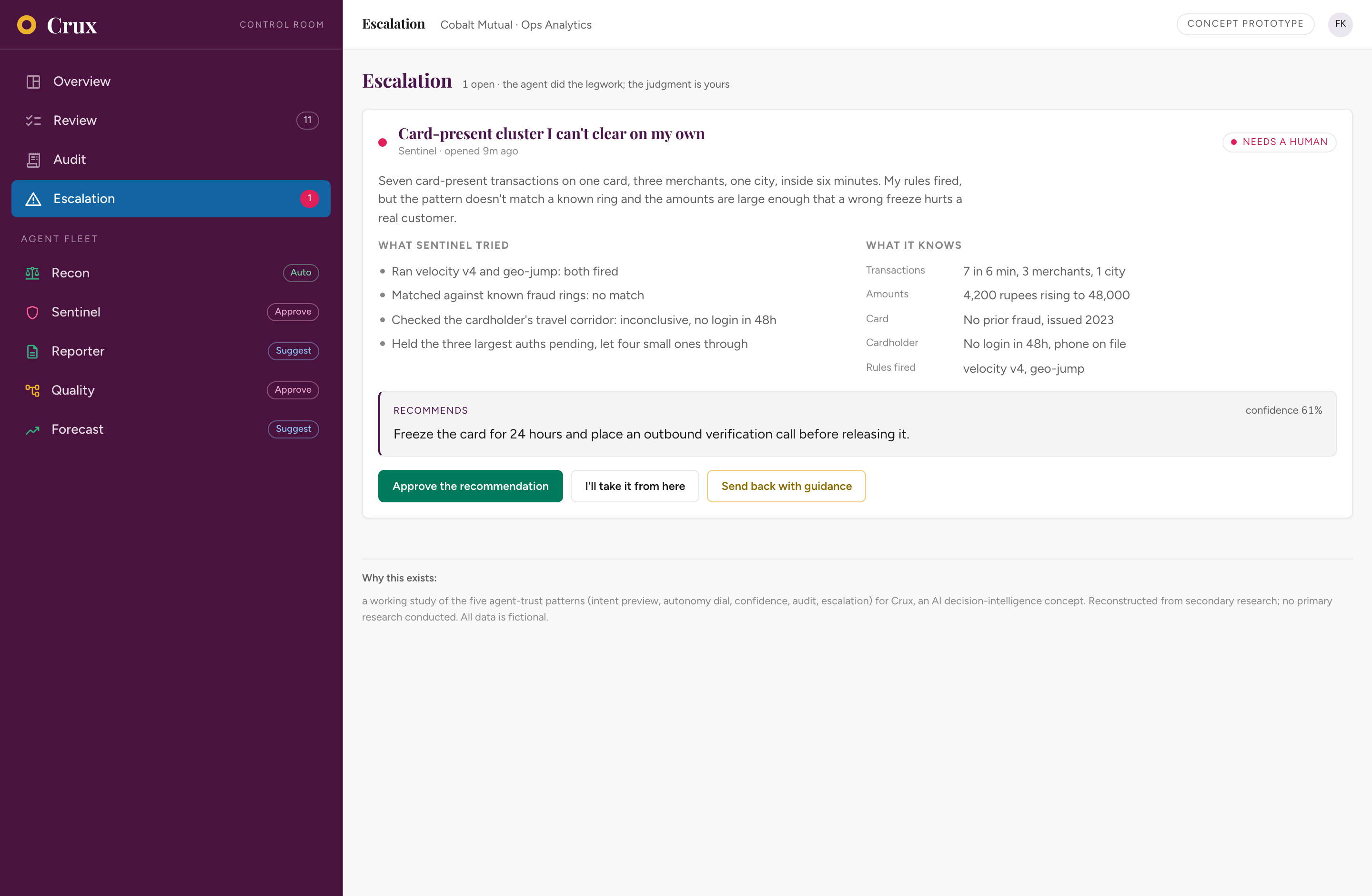Viewport: 1372px width, 896px height.
Task: Click Send back with guidance
Action: pos(787,486)
